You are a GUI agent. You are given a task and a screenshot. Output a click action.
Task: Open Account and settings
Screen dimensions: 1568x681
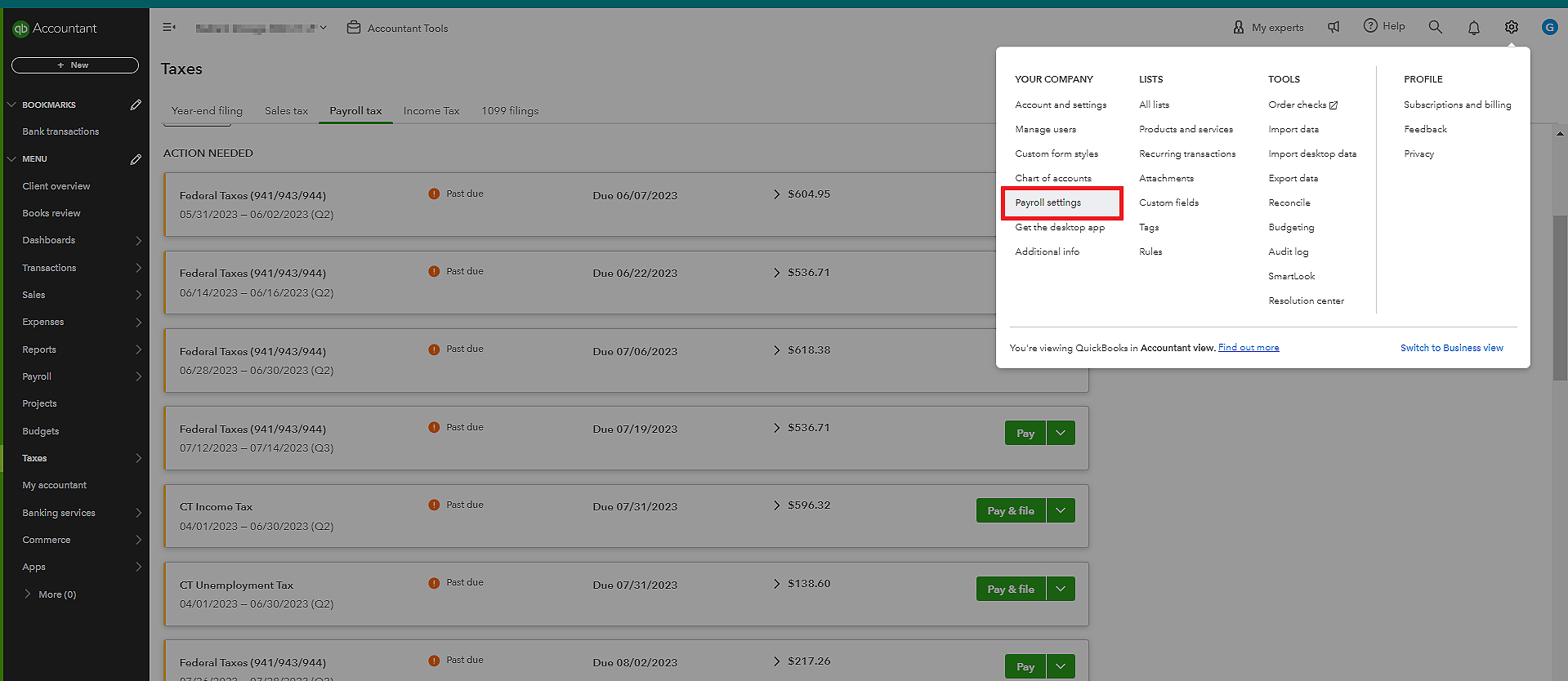(x=1061, y=105)
